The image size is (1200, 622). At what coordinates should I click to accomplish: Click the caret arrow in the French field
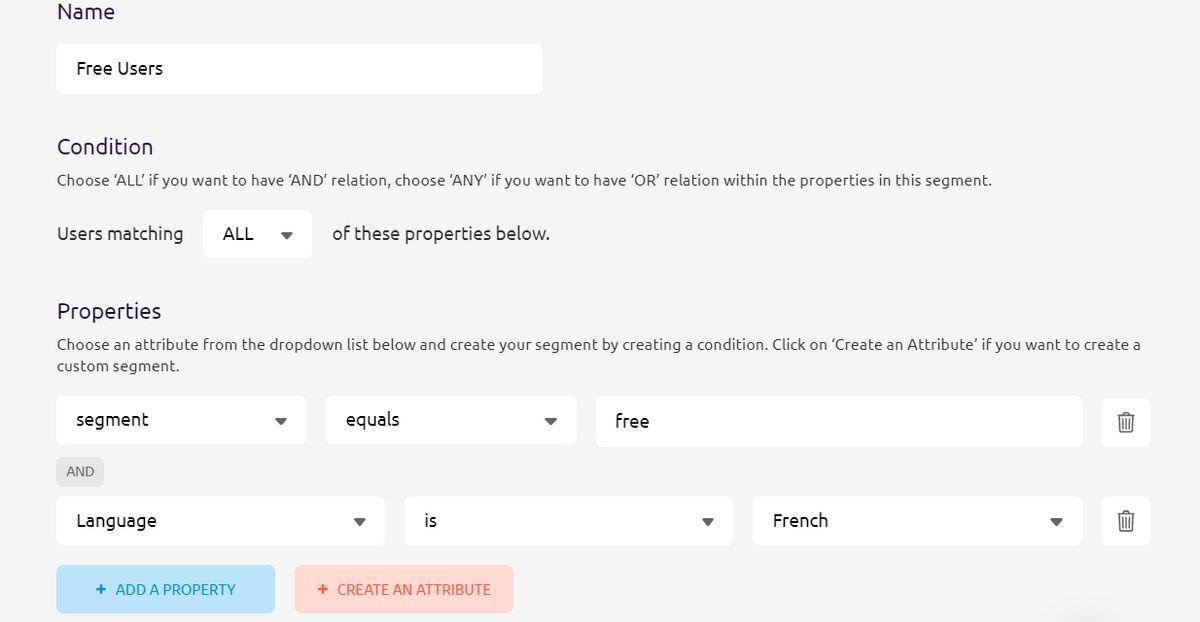[1056, 522]
